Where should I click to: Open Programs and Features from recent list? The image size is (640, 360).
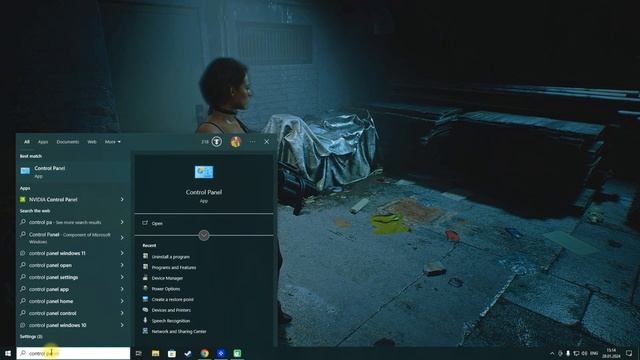(x=169, y=267)
